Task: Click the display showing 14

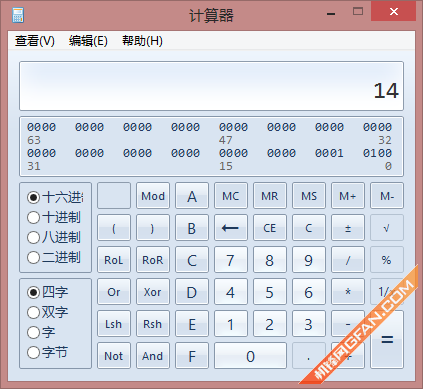Action: (211, 86)
